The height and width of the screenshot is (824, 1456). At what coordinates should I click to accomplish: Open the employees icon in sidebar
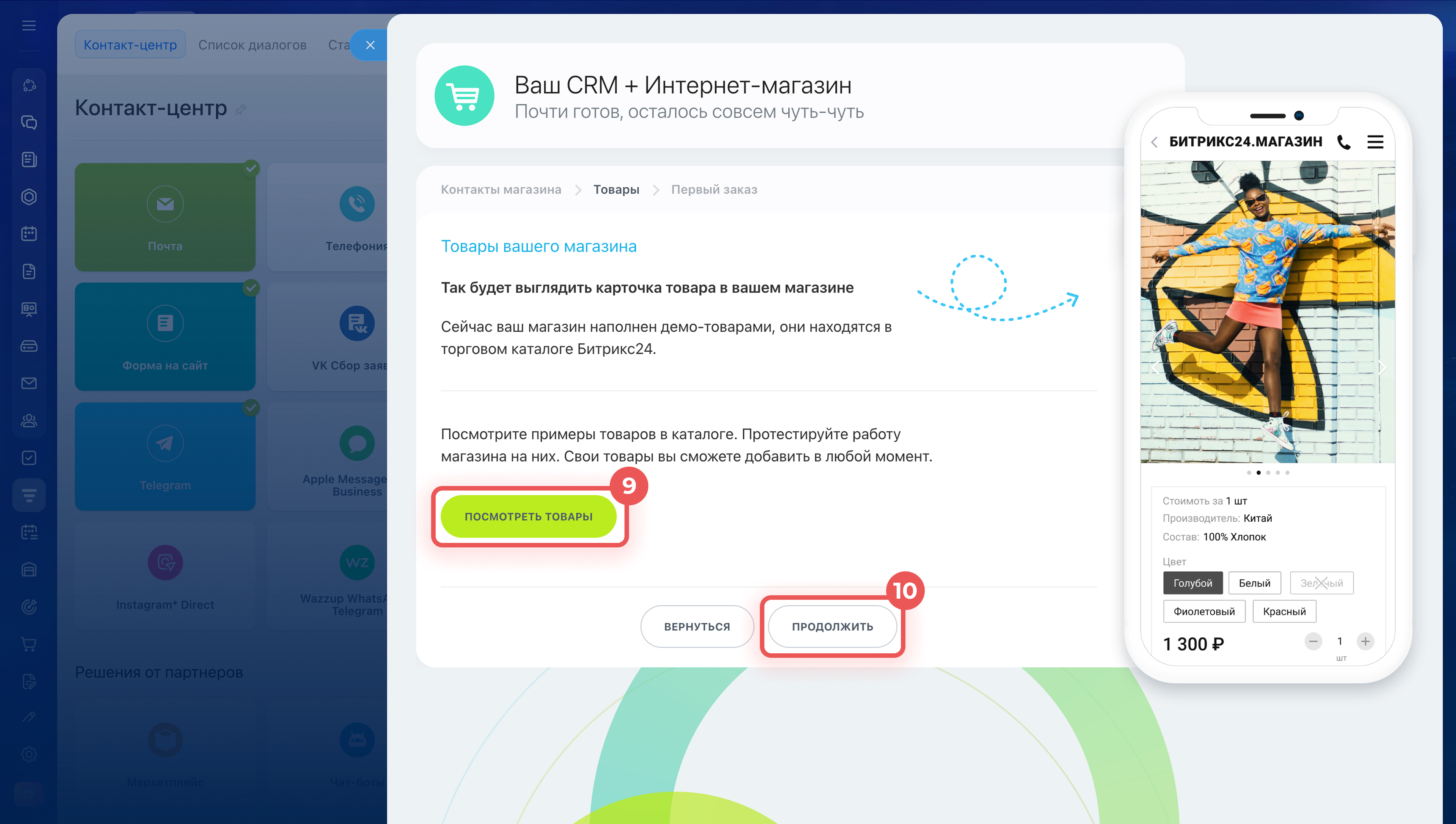[x=29, y=420]
